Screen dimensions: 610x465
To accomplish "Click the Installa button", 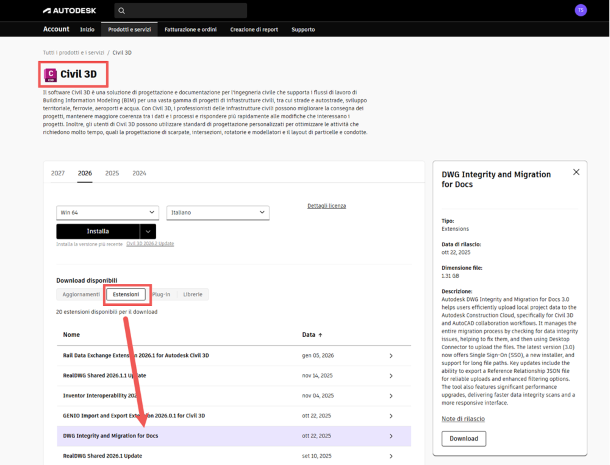I will click(98, 232).
